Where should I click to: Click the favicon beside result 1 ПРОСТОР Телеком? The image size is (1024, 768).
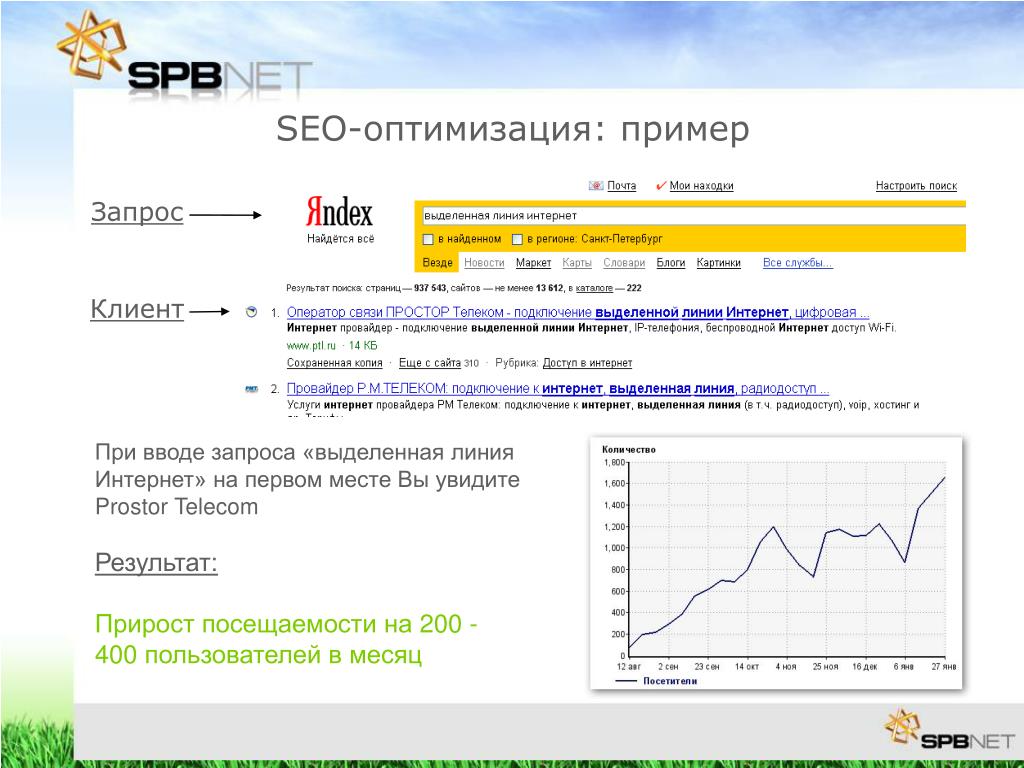tap(251, 312)
